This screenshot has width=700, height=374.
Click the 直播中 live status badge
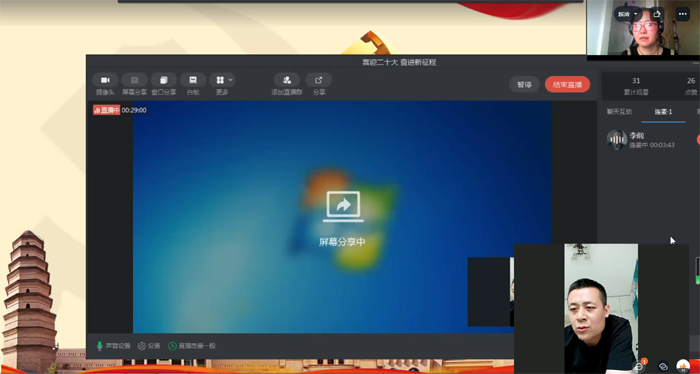tap(106, 110)
